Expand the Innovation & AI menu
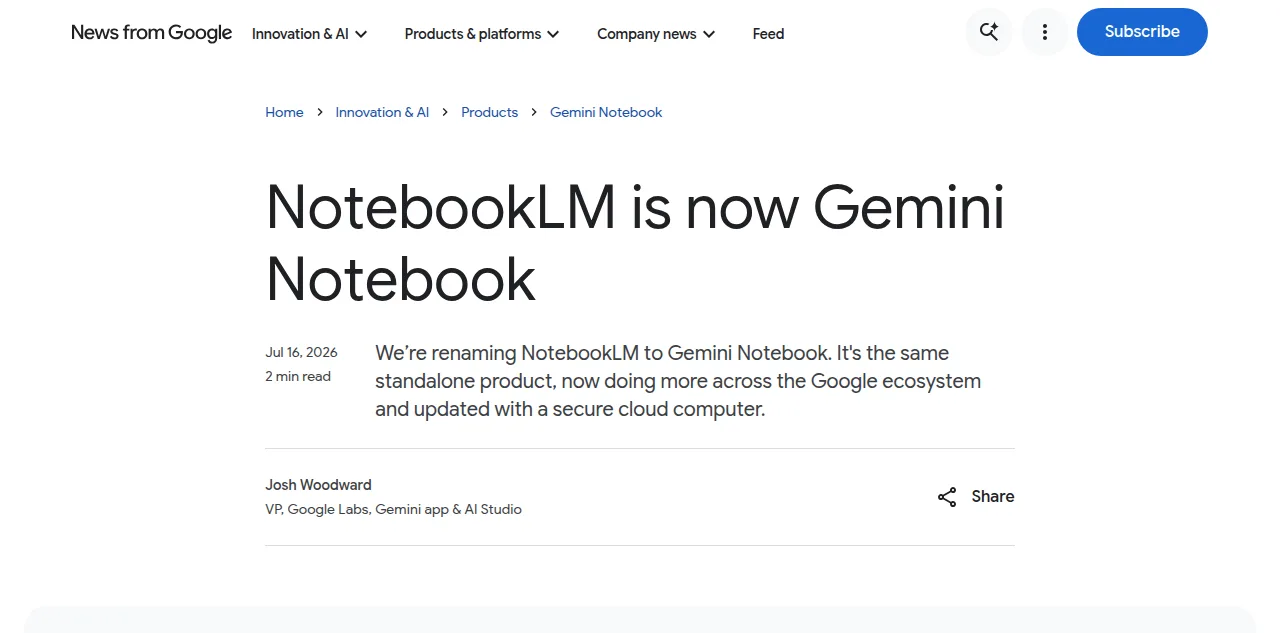 point(309,34)
